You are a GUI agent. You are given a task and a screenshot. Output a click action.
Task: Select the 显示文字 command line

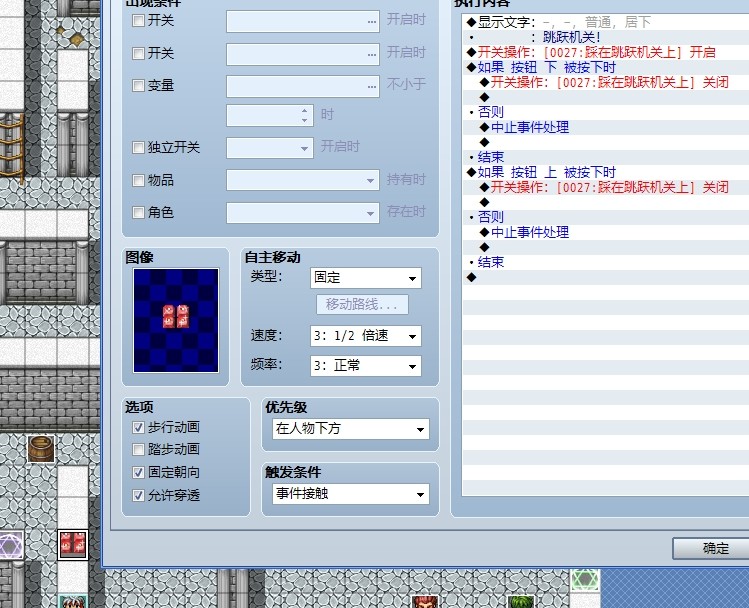(x=605, y=22)
